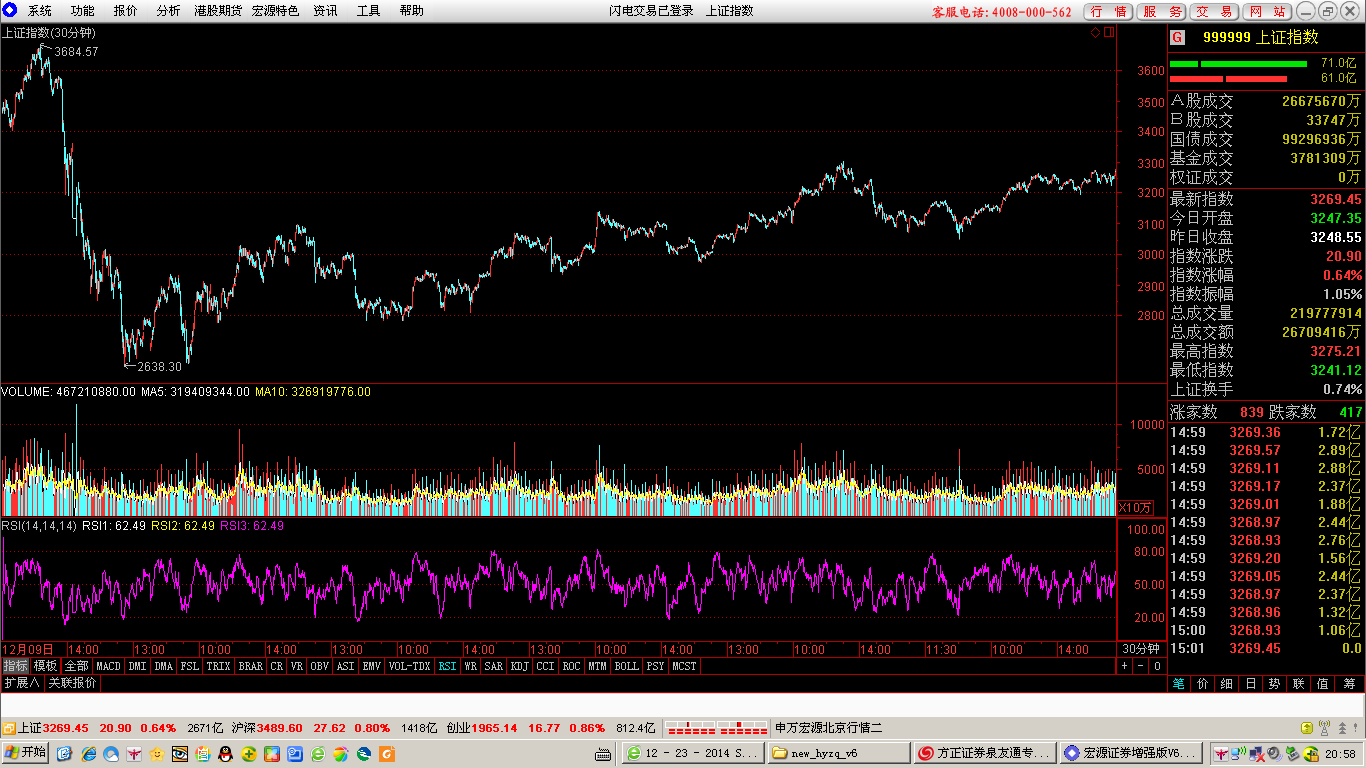1366x768 pixels.
Task: Click the 交易 button in title bar
Action: [x=1215, y=11]
